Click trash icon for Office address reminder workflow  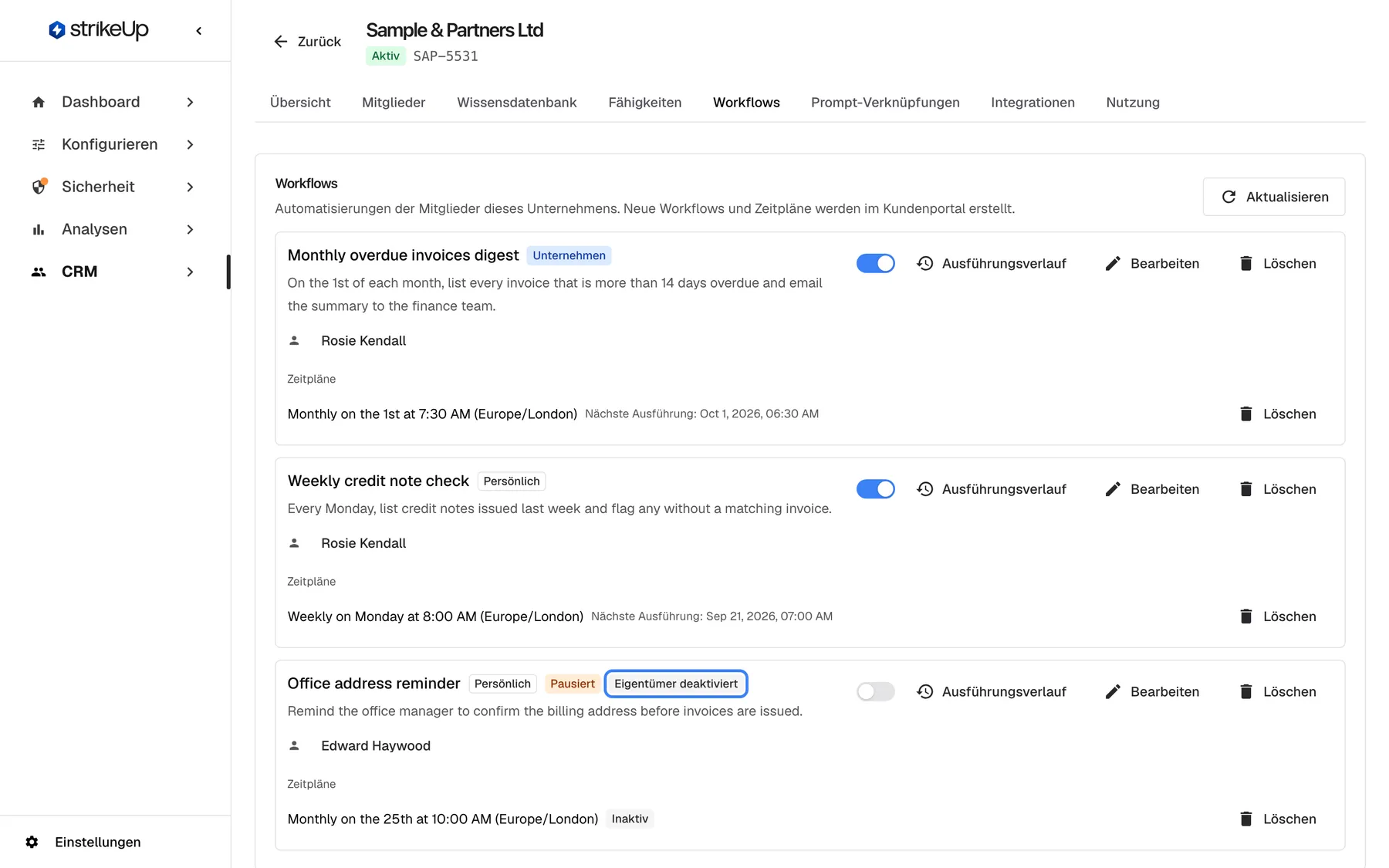point(1246,692)
